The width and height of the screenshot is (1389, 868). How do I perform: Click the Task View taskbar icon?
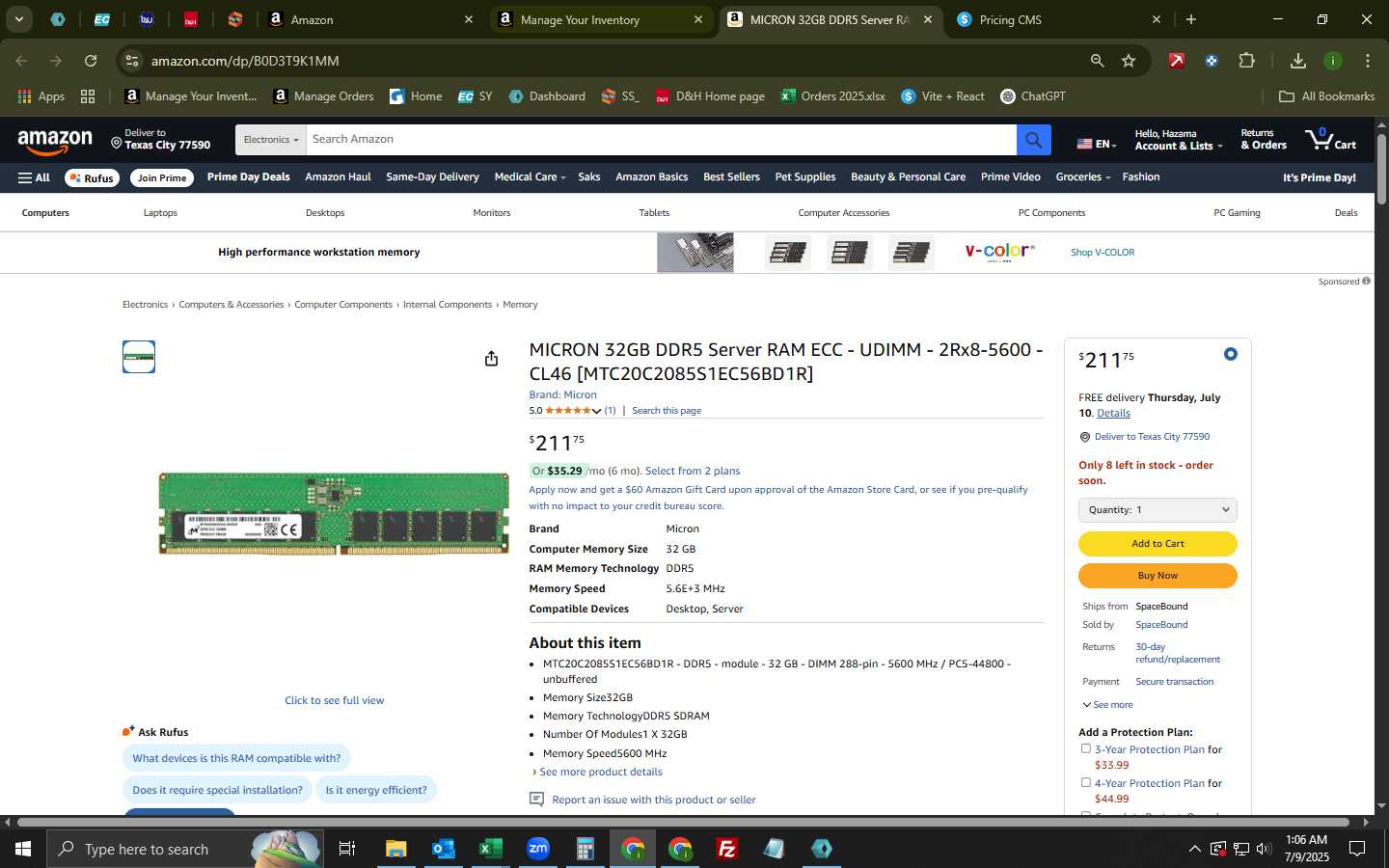347,849
